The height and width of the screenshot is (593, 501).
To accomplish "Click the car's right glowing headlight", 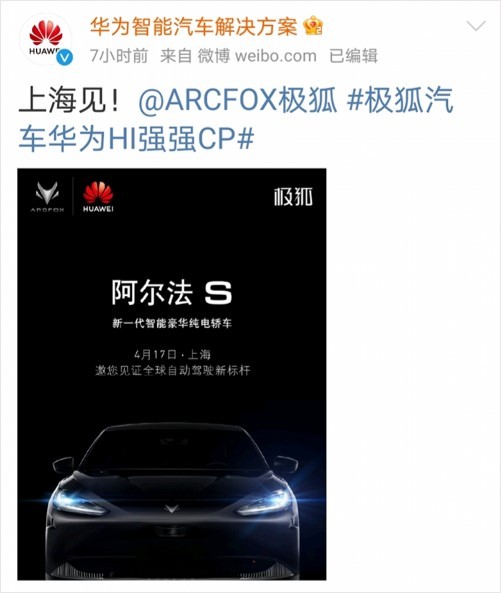I will coord(265,503).
